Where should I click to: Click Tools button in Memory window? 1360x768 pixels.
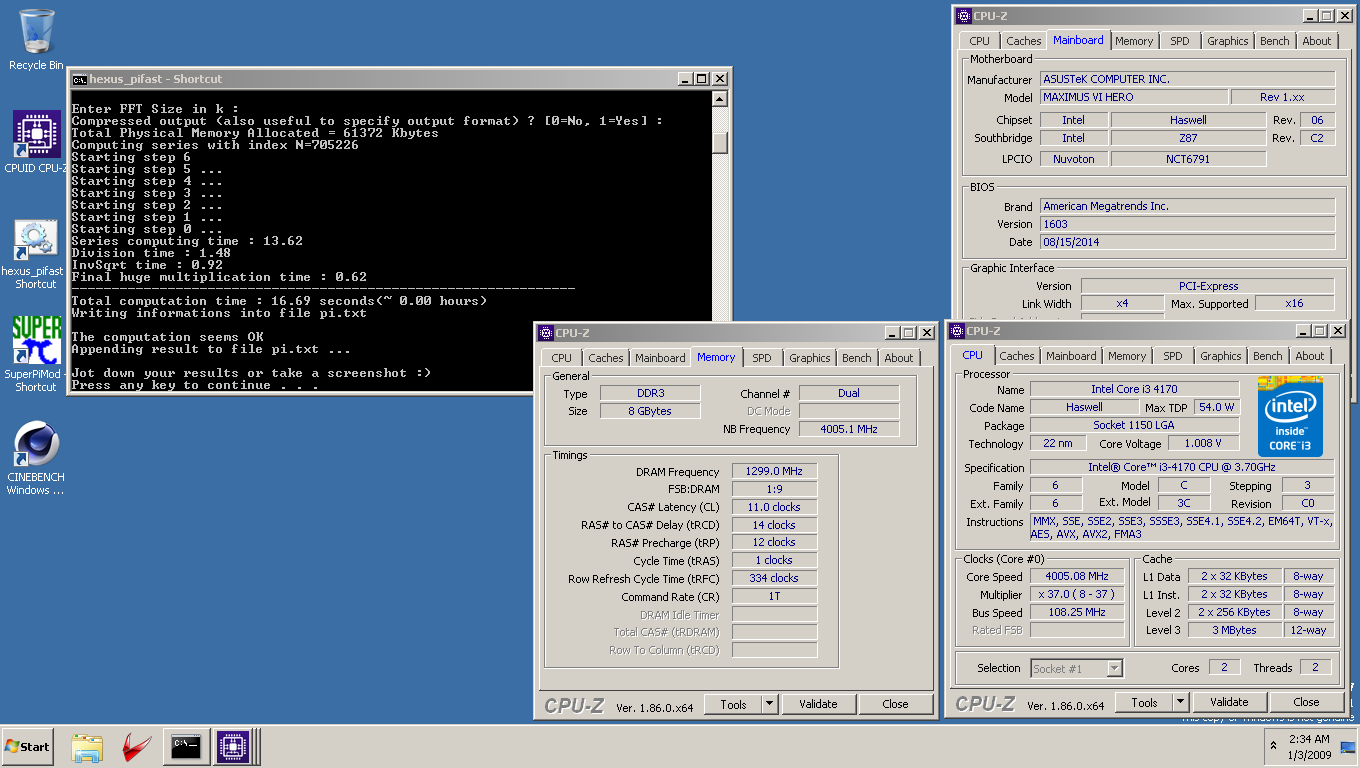pyautogui.click(x=733, y=704)
